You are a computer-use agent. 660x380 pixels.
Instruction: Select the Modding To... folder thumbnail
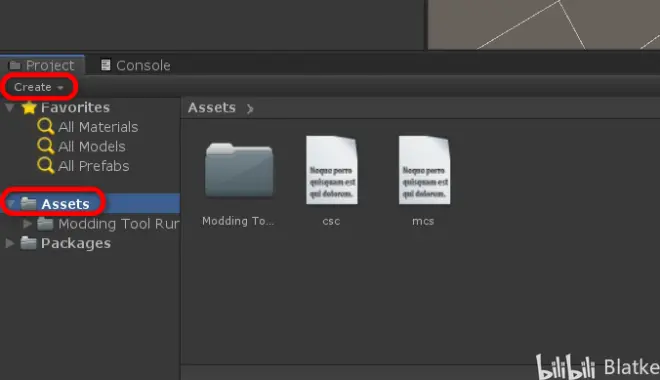click(239, 170)
